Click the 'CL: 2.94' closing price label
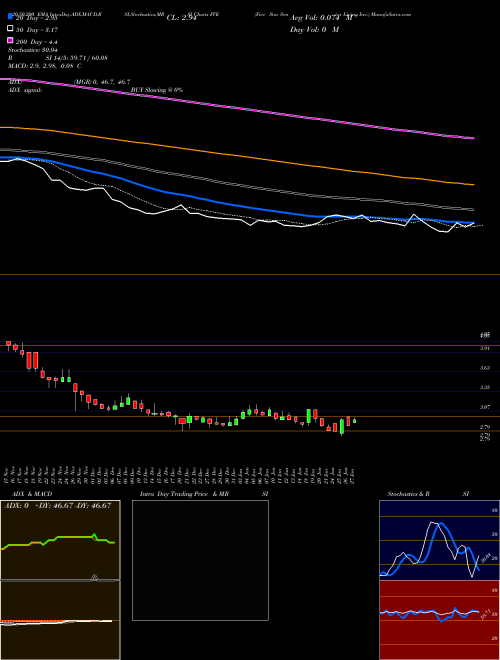The image size is (500, 660). tap(181, 18)
